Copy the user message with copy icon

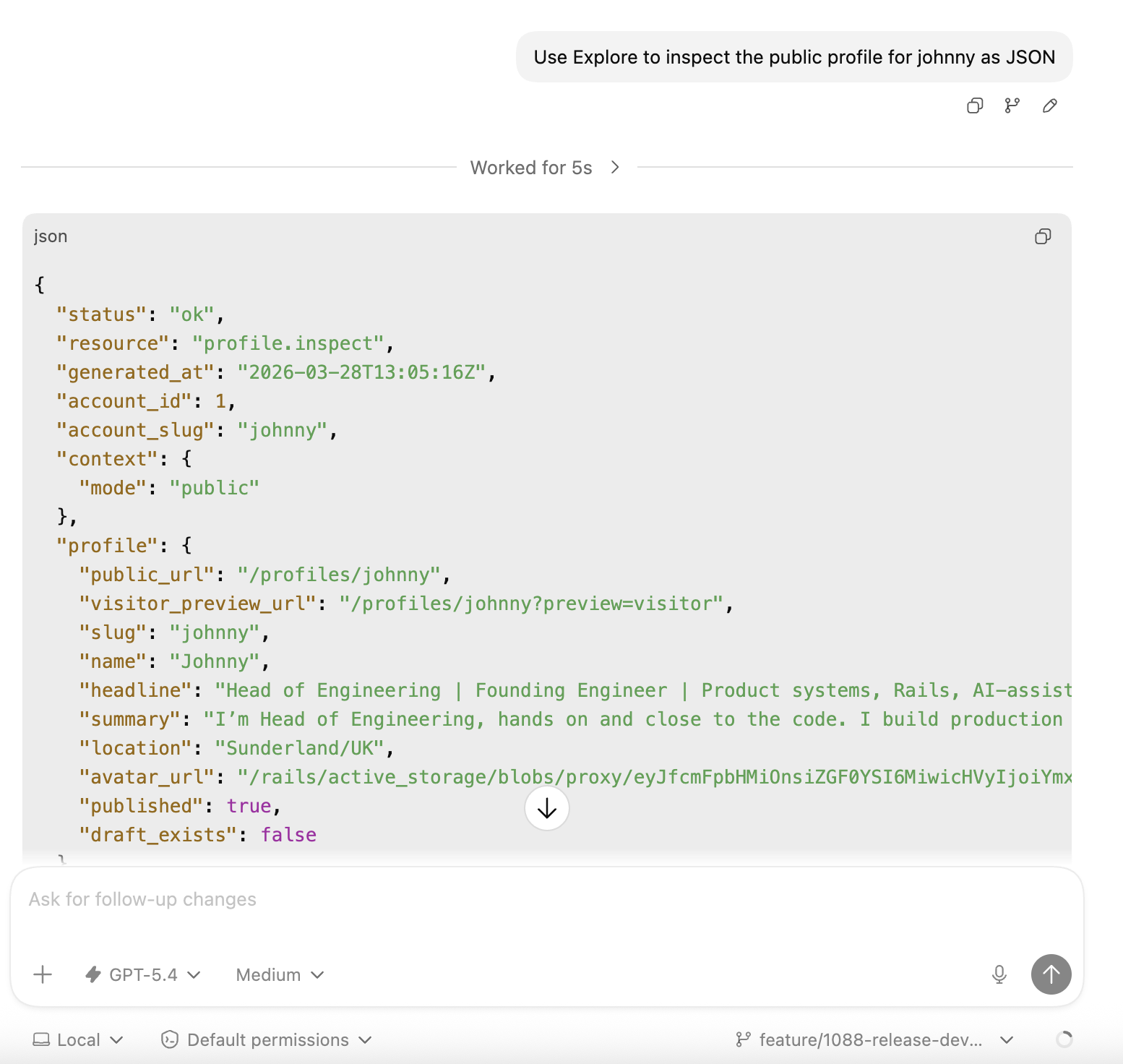(x=975, y=106)
